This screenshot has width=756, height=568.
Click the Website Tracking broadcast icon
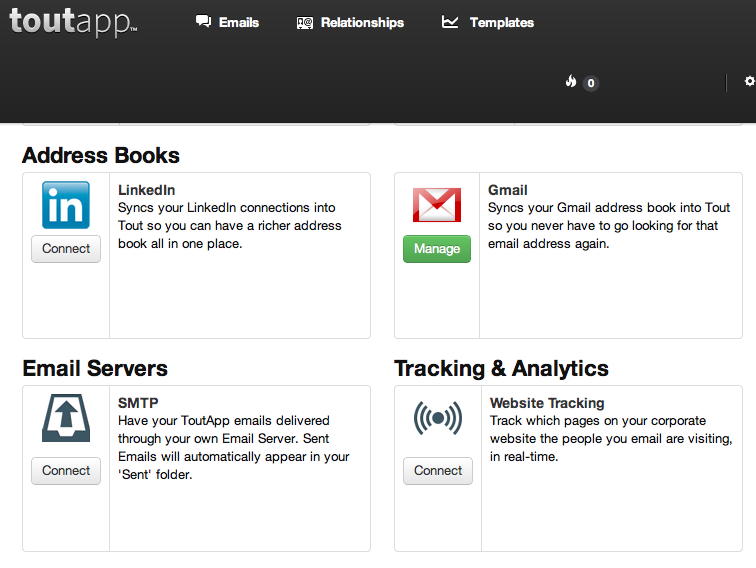click(x=438, y=419)
